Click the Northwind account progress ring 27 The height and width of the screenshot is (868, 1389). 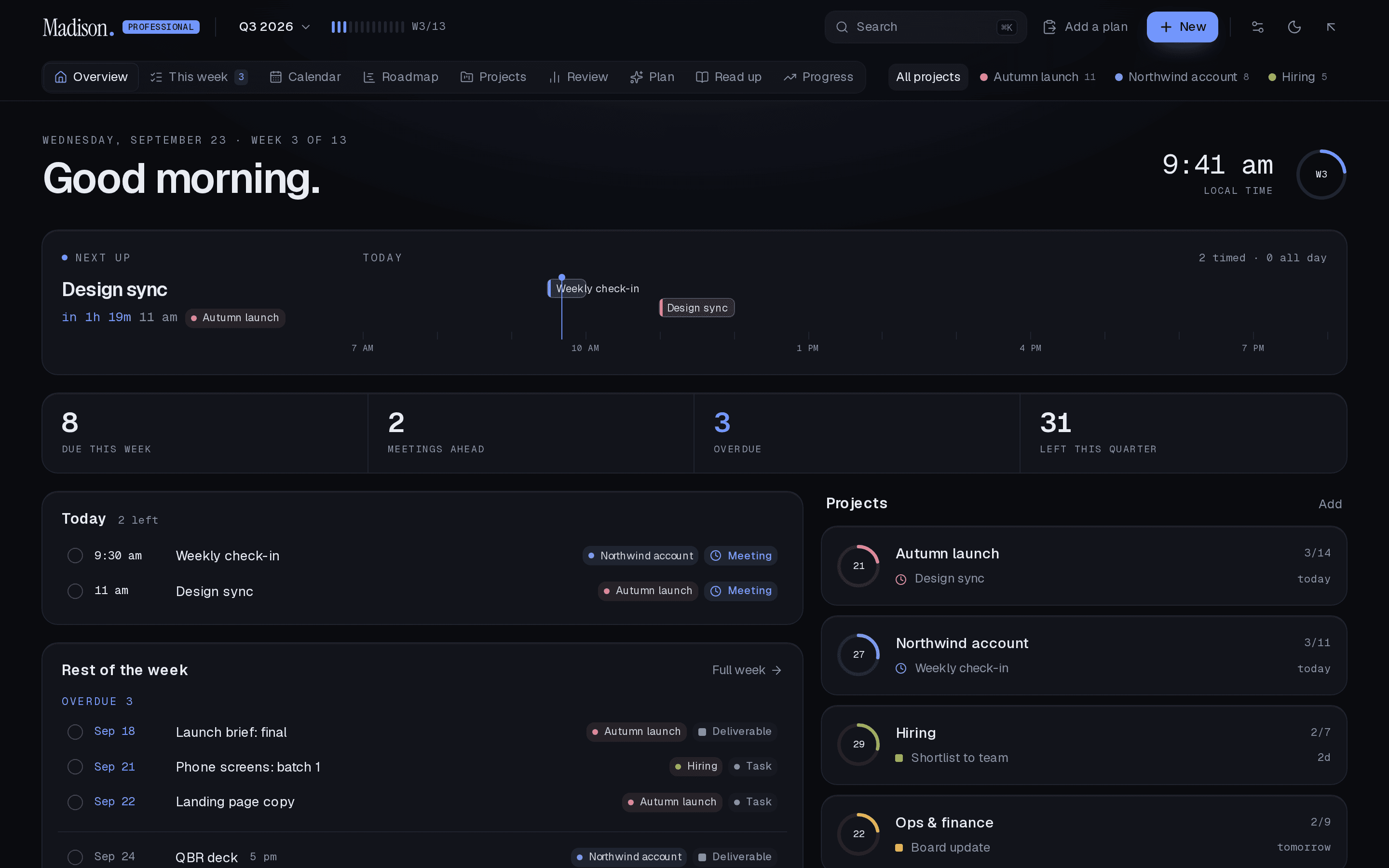click(858, 654)
